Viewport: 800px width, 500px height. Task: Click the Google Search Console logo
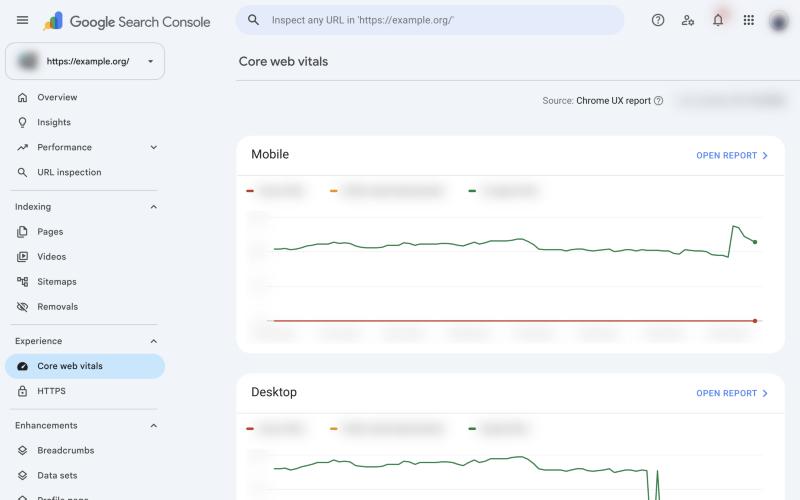tap(127, 21)
